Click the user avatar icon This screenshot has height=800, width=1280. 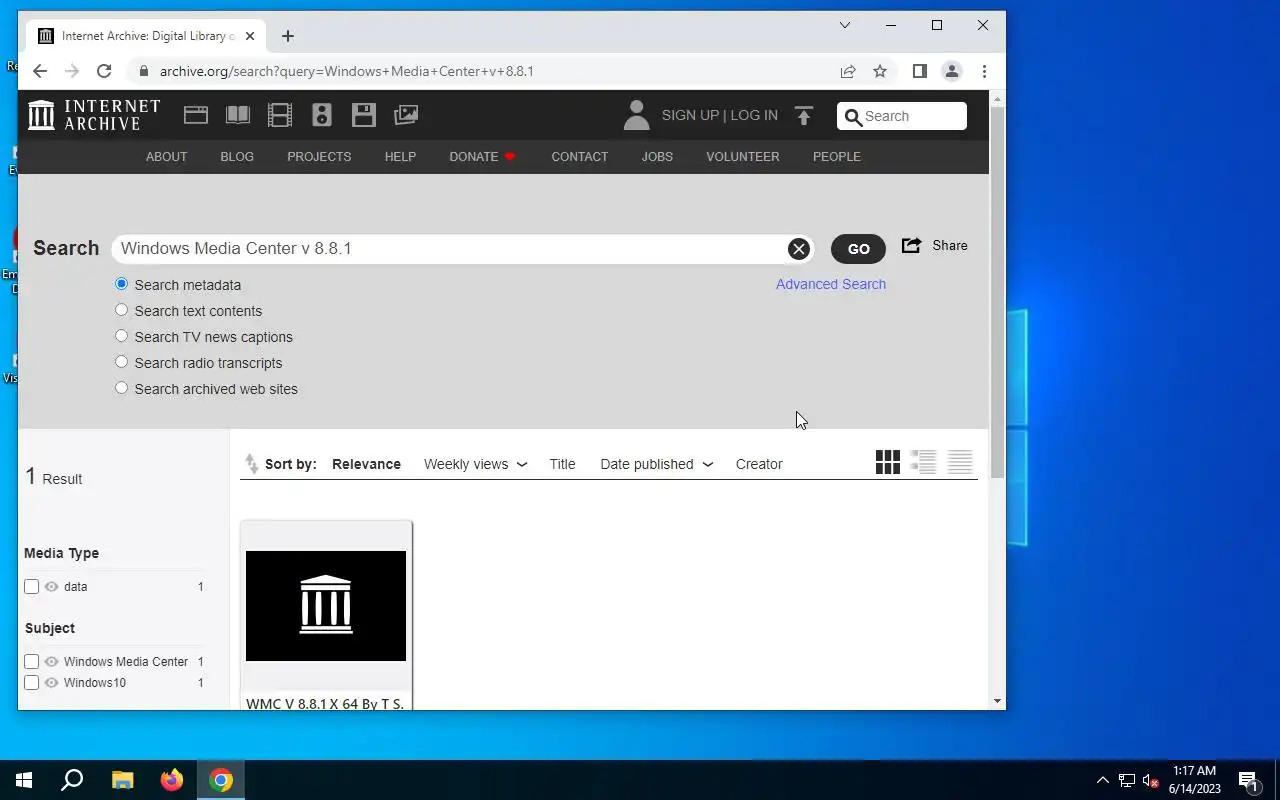[x=637, y=115]
